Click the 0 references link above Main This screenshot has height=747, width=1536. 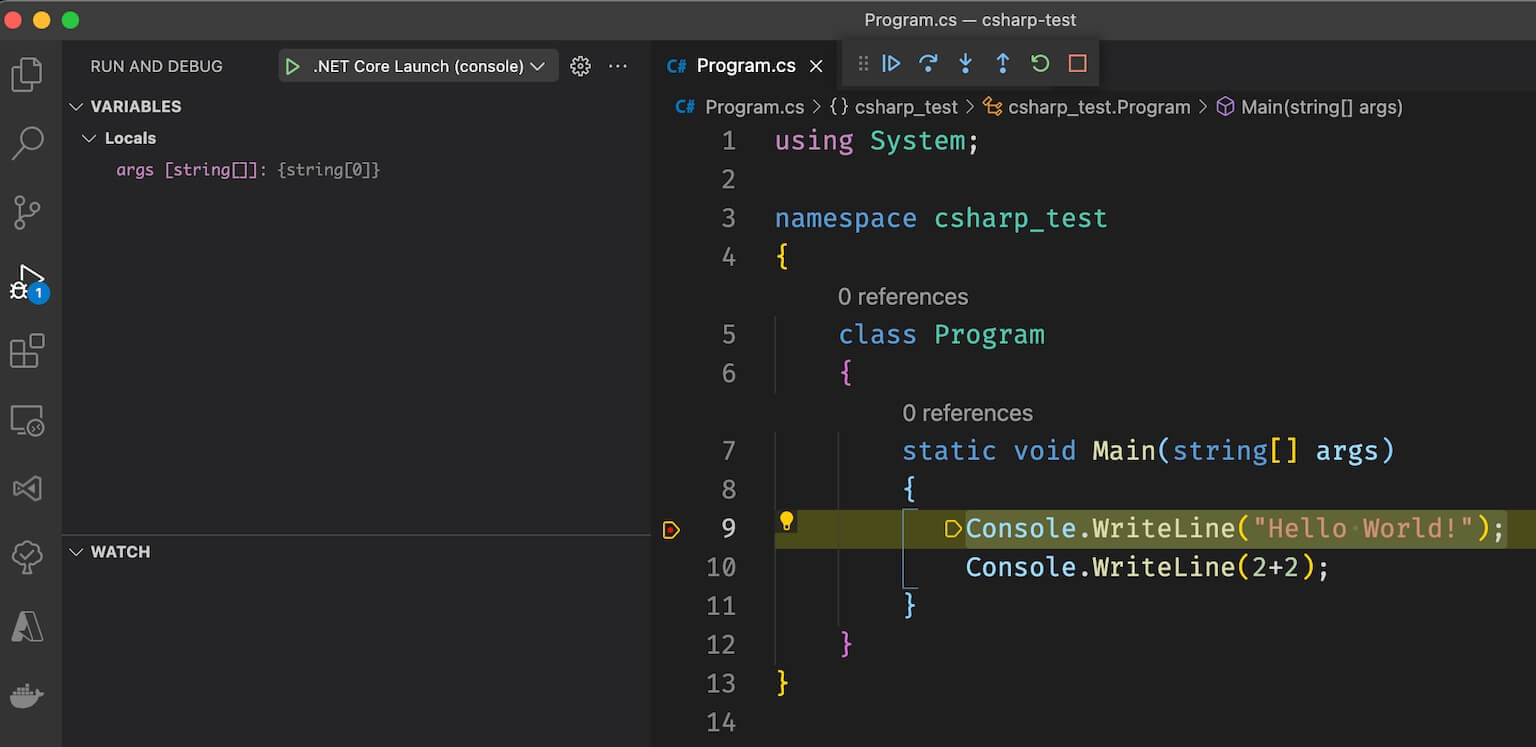966,412
